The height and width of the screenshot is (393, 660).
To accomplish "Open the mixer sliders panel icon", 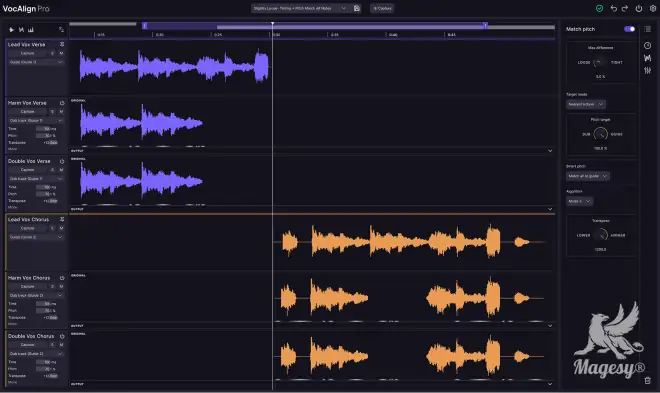I will 647,70.
